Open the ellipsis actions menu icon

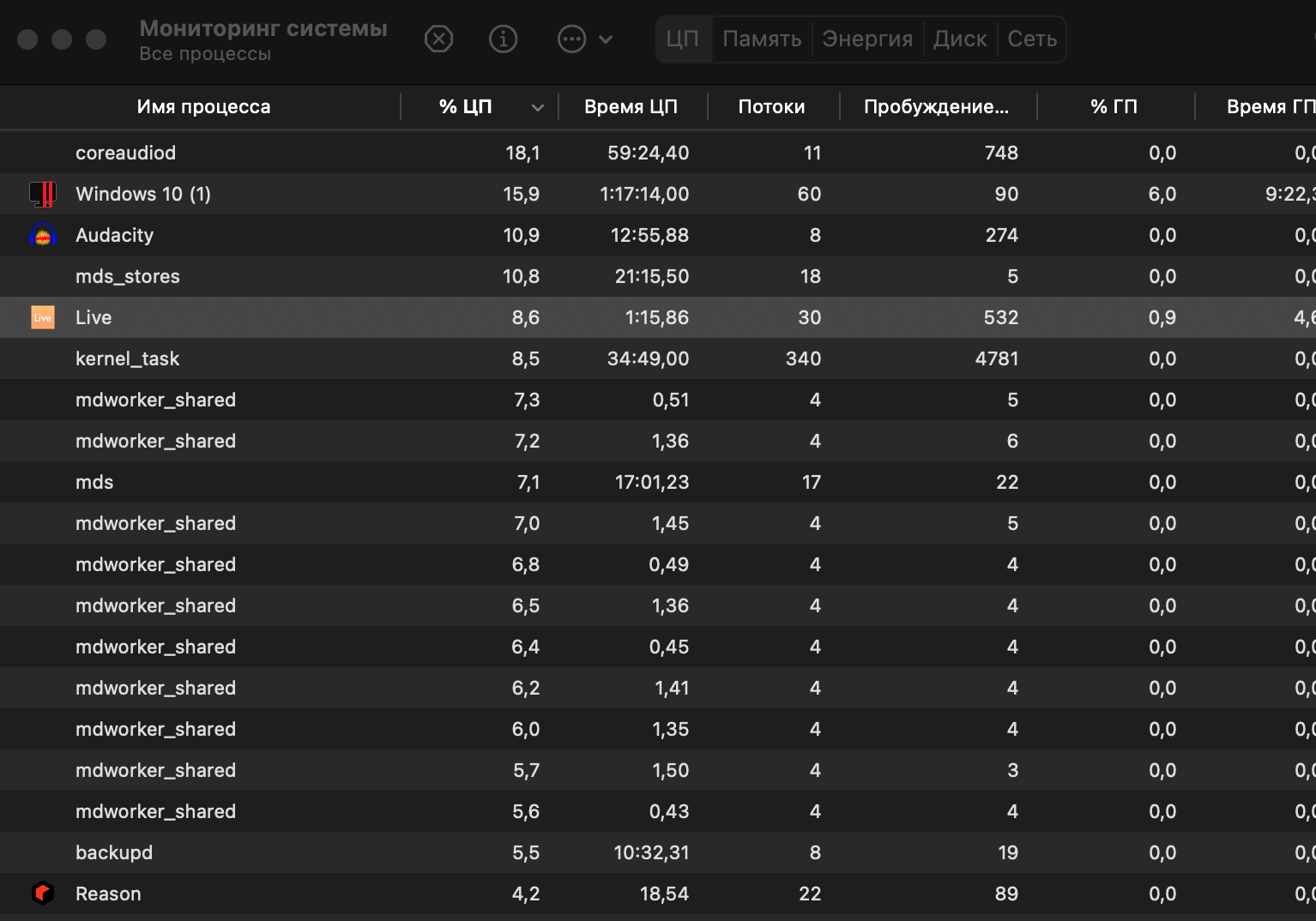pos(571,39)
